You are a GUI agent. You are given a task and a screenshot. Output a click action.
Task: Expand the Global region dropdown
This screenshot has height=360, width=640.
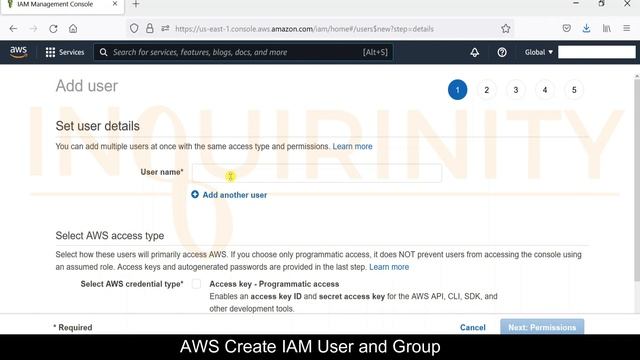pyautogui.click(x=539, y=52)
